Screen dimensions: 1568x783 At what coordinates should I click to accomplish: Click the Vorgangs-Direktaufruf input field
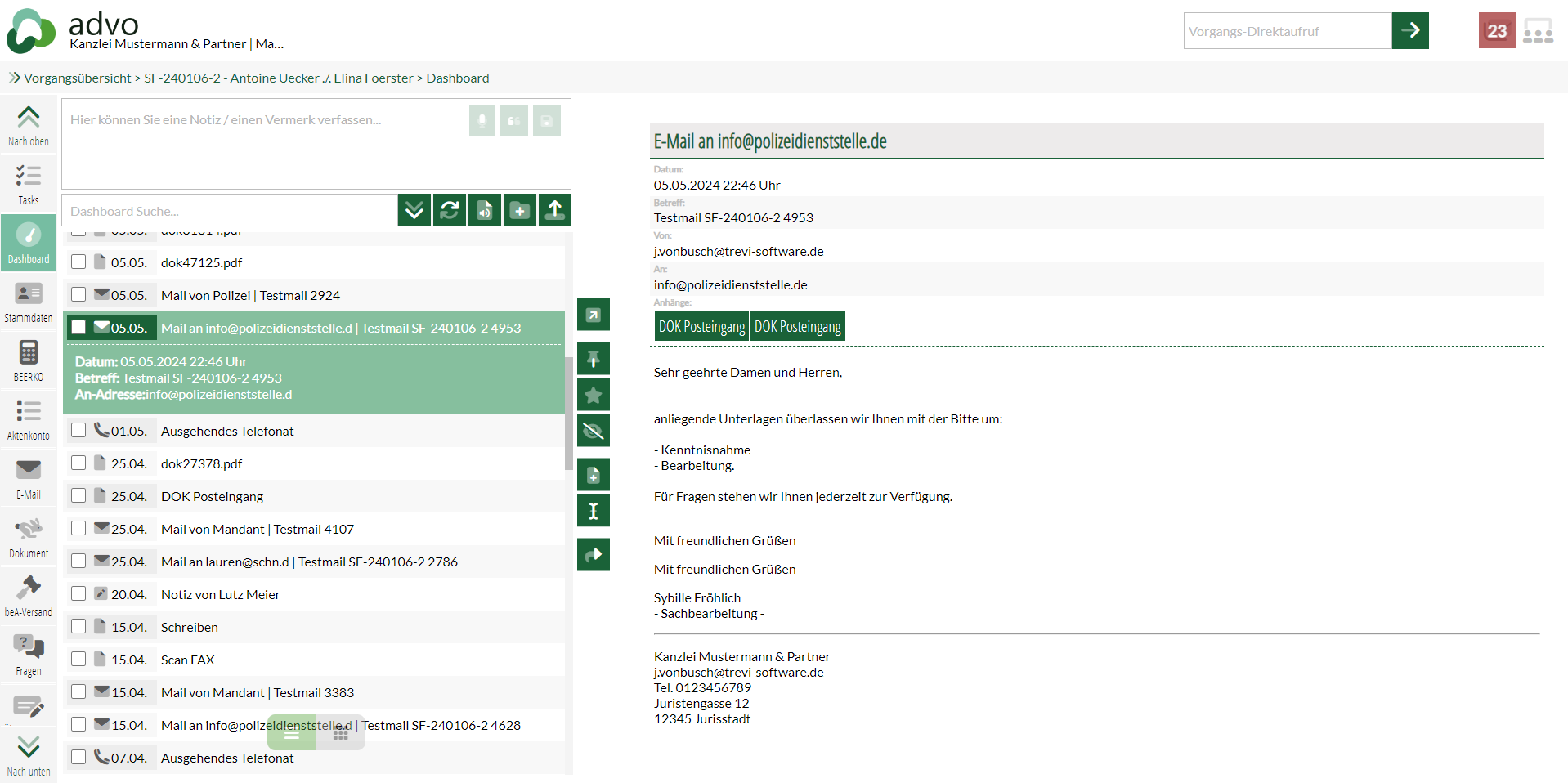[1287, 31]
